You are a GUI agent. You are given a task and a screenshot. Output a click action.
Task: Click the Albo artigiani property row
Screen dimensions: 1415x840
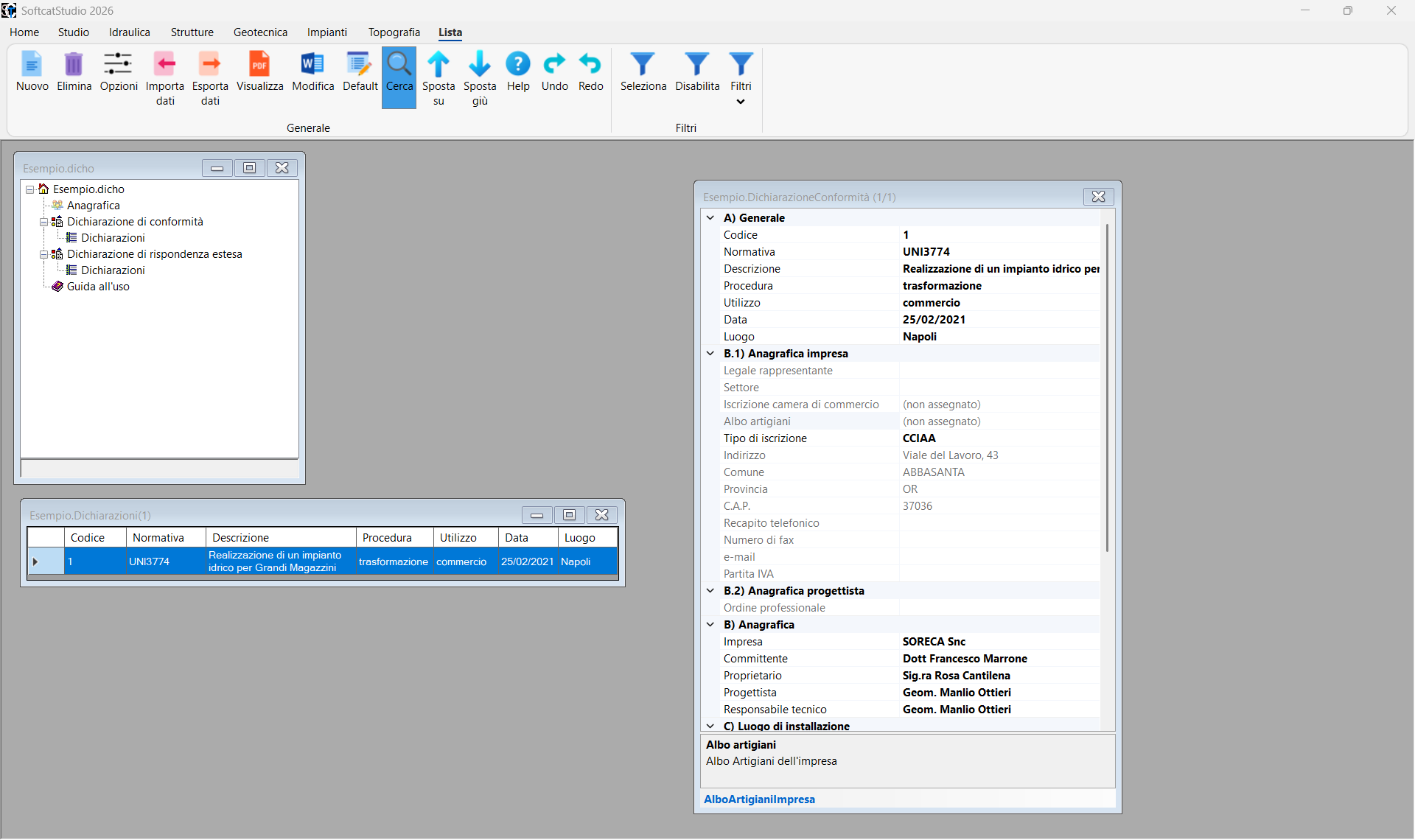(x=910, y=421)
